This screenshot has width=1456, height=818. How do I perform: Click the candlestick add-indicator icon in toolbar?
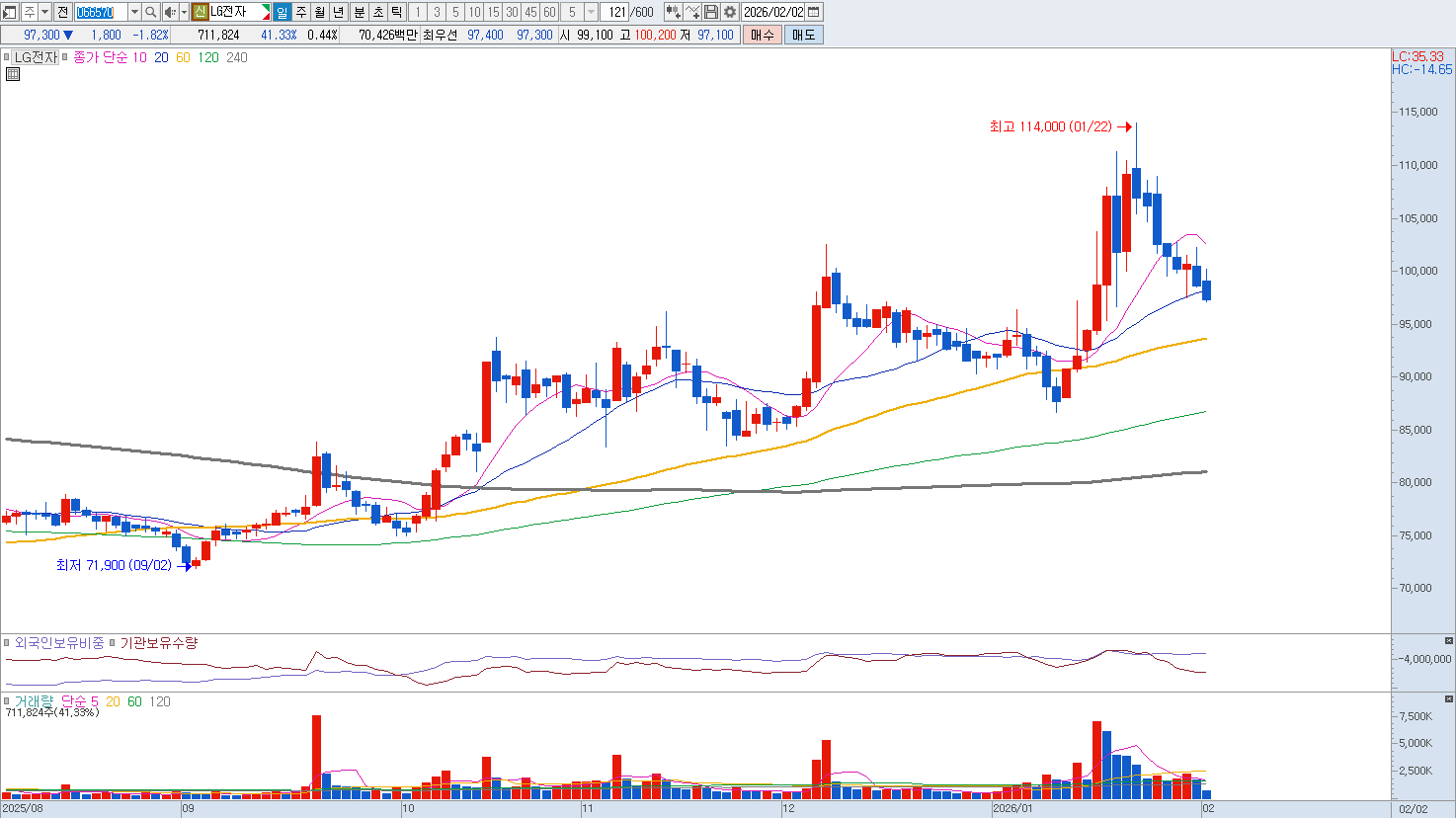click(x=673, y=12)
